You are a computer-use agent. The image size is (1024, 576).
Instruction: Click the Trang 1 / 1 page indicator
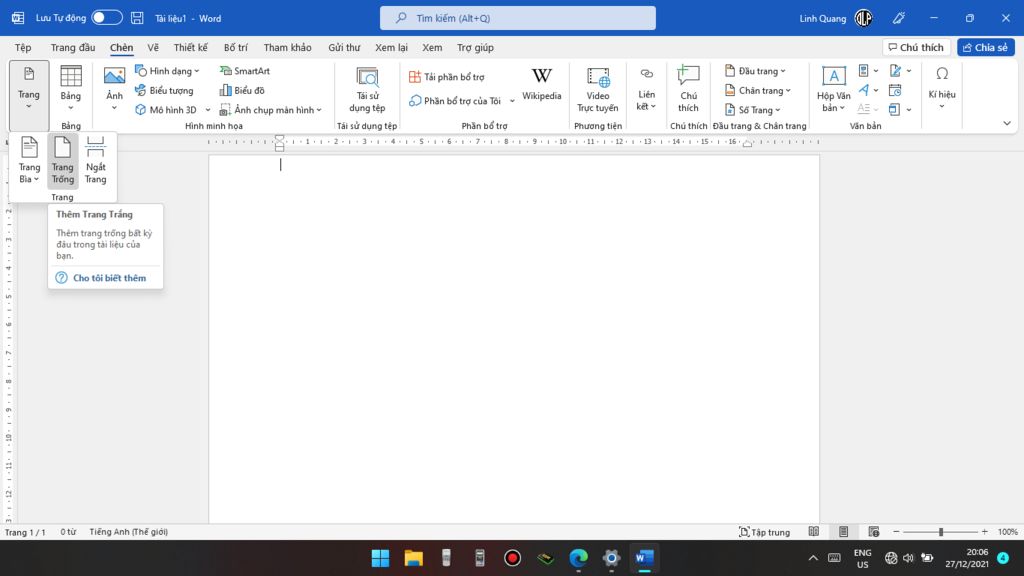coord(25,532)
